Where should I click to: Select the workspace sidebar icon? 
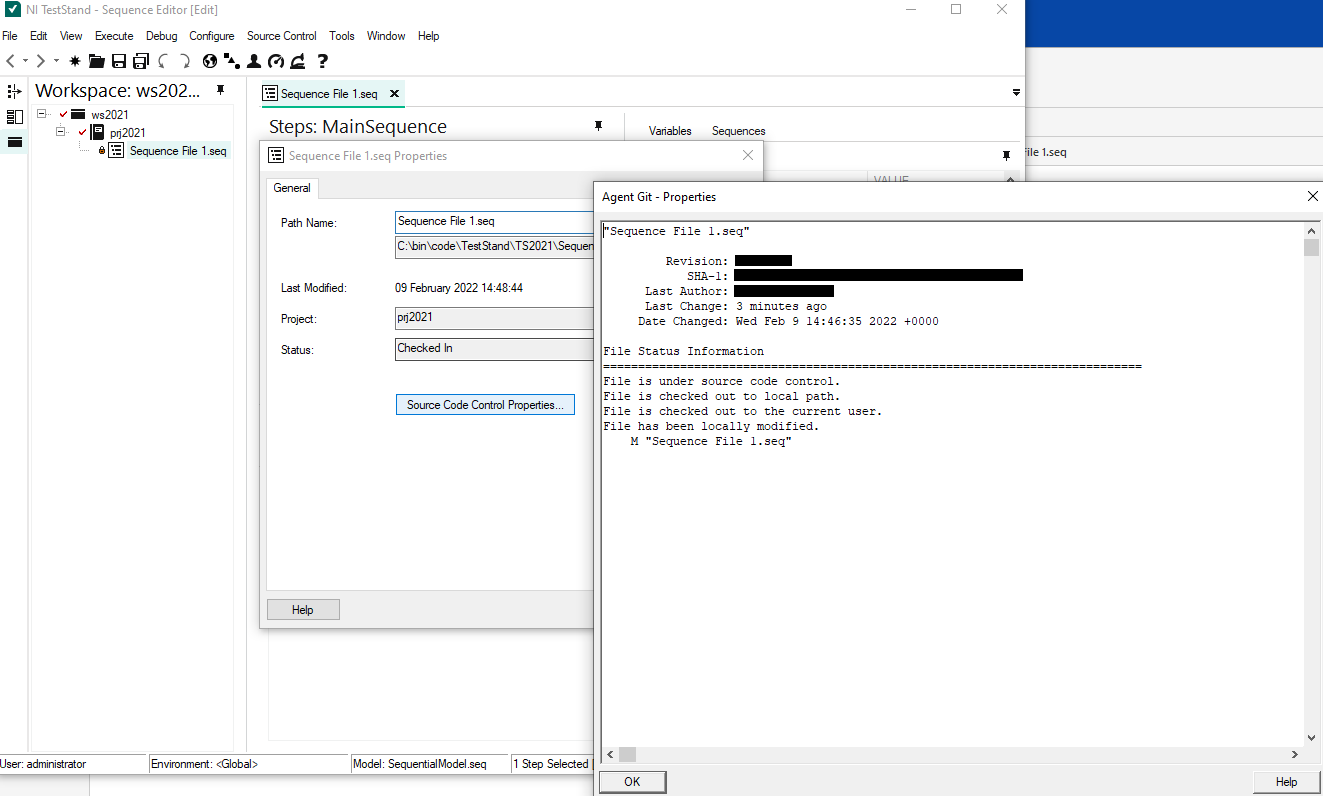click(15, 142)
